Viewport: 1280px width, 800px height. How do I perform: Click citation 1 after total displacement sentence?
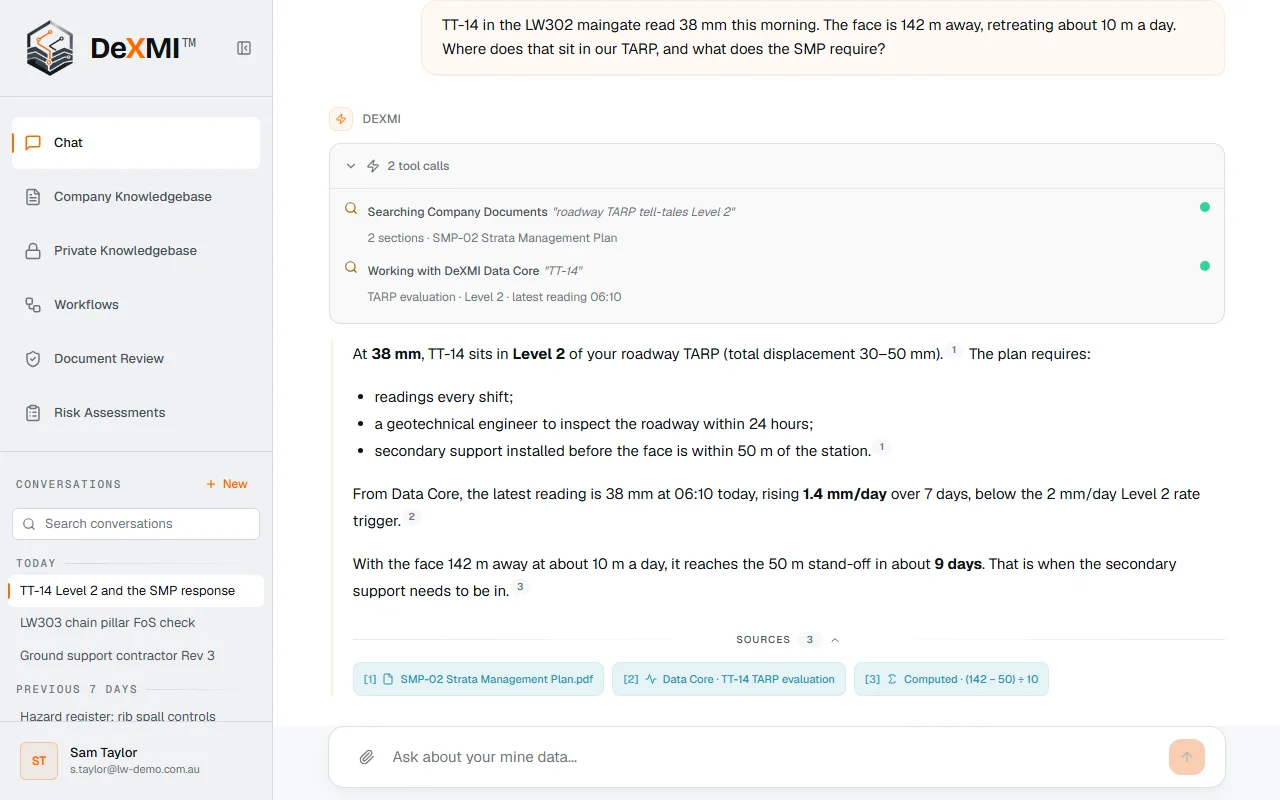click(954, 351)
